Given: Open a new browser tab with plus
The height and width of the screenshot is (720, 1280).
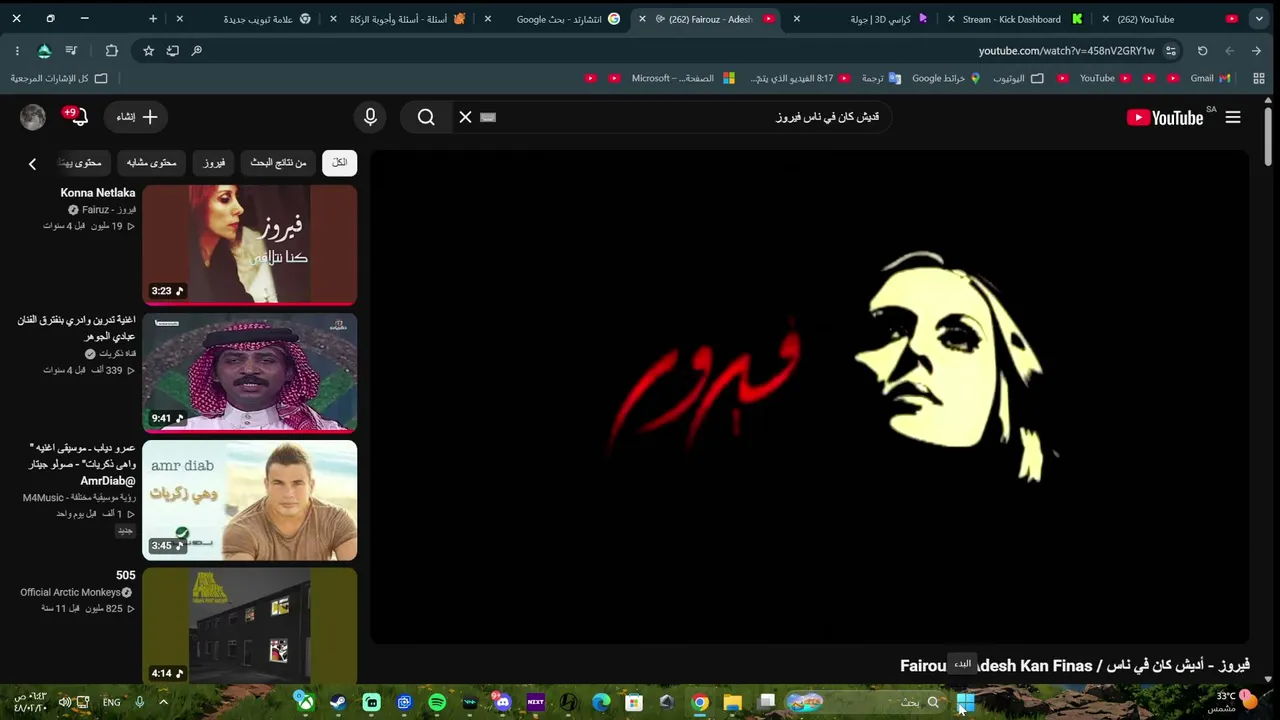Looking at the screenshot, I should [153, 19].
